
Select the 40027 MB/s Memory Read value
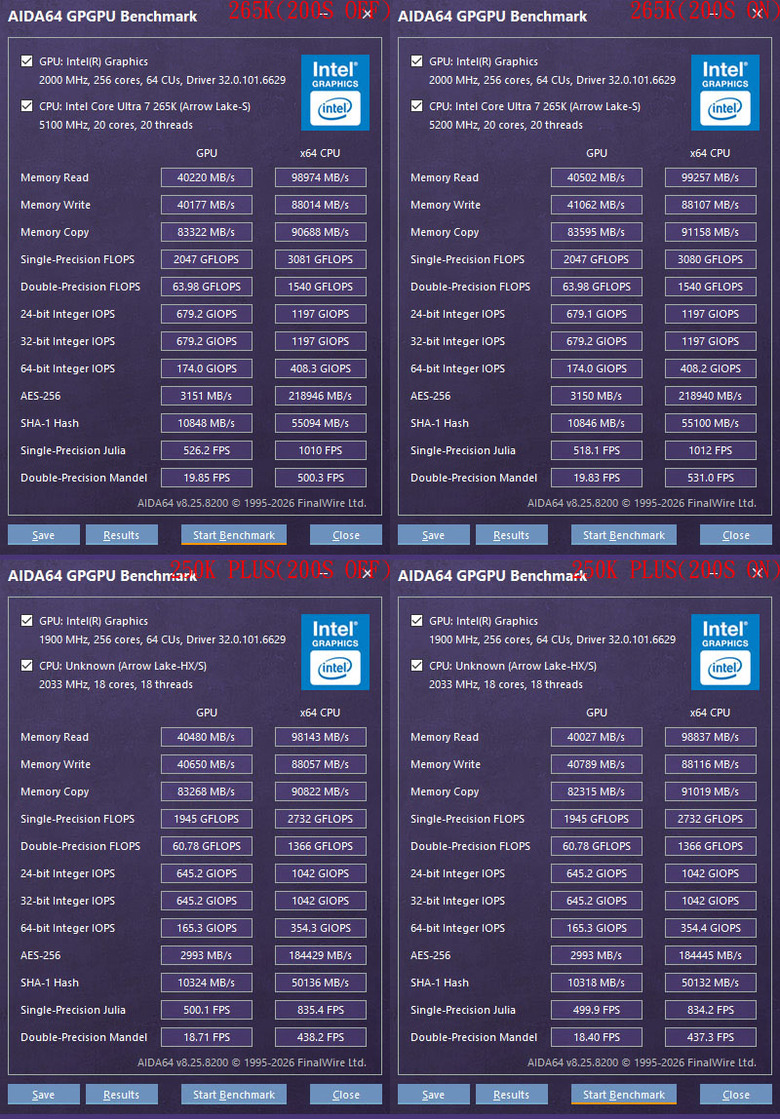coord(597,737)
